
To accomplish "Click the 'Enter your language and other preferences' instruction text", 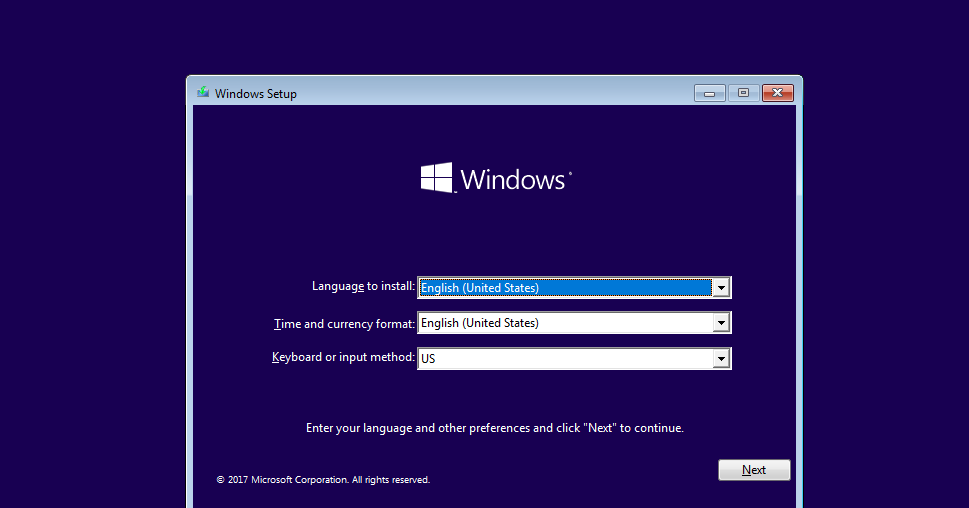I will [x=494, y=428].
